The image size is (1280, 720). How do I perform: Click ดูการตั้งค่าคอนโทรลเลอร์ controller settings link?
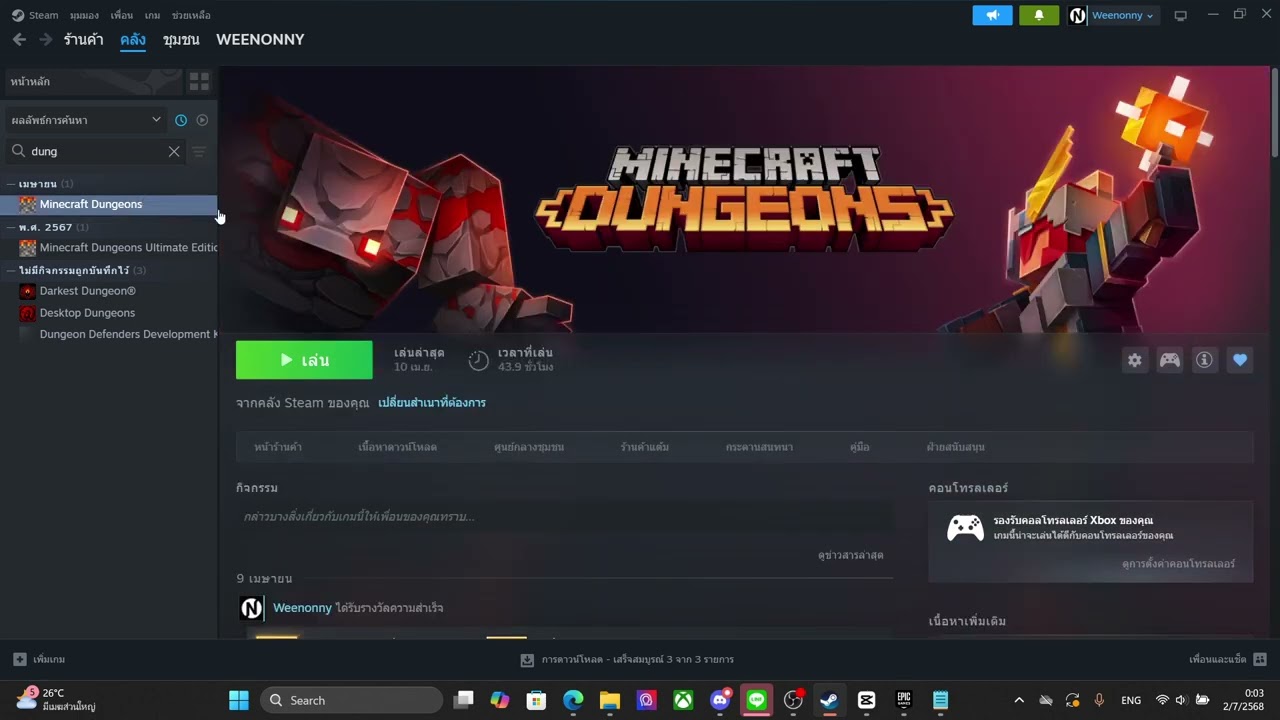1178,564
